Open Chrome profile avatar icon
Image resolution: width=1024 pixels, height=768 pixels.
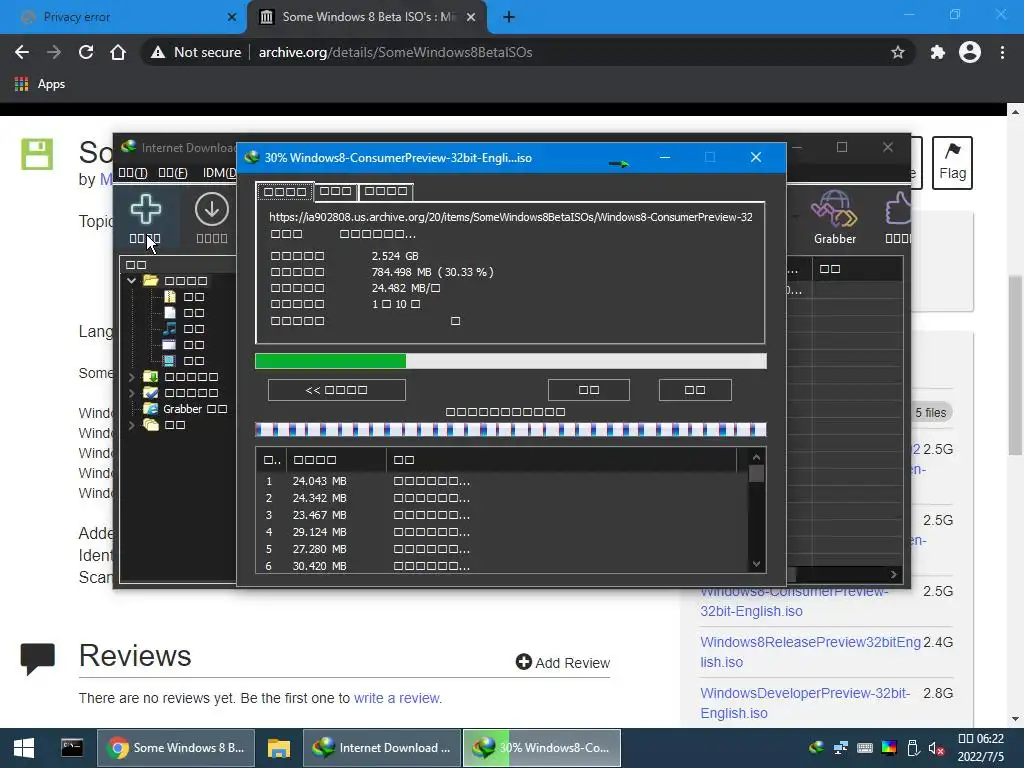[x=970, y=52]
